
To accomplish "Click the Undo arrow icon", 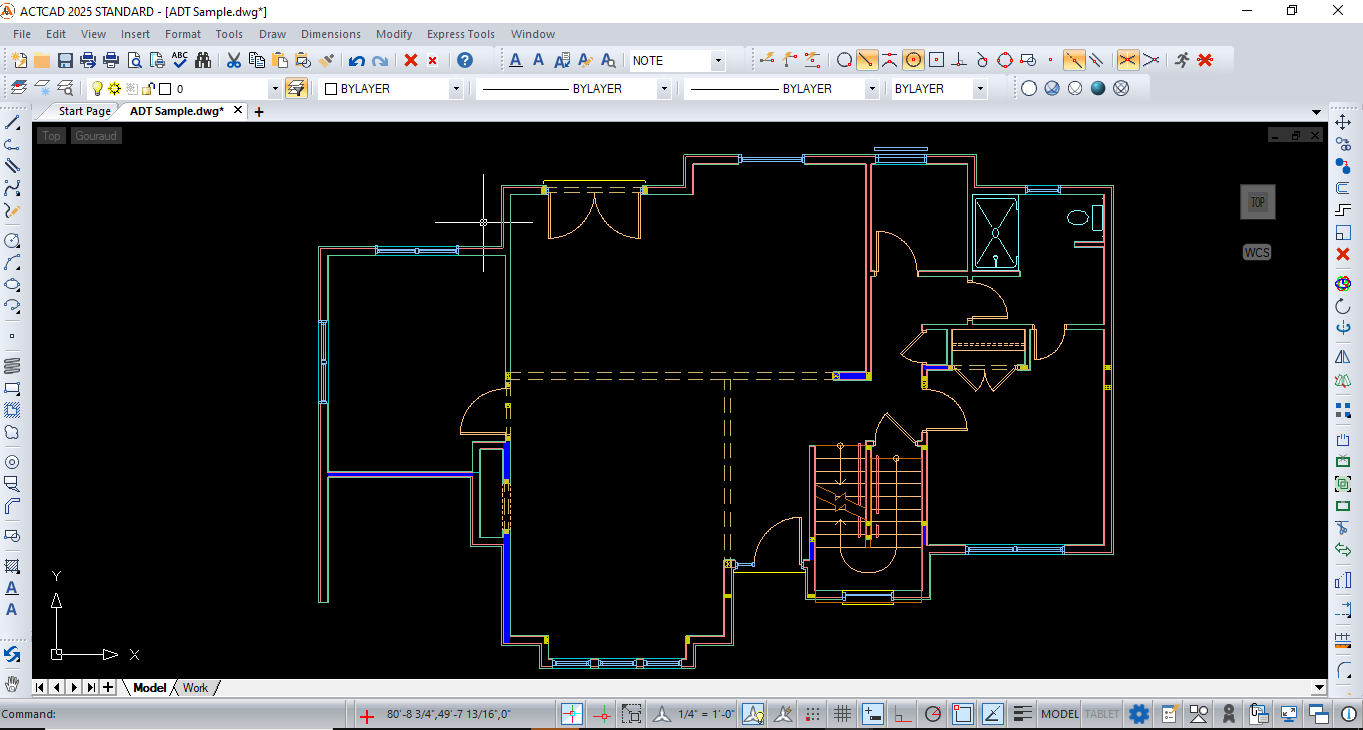I will coord(356,60).
